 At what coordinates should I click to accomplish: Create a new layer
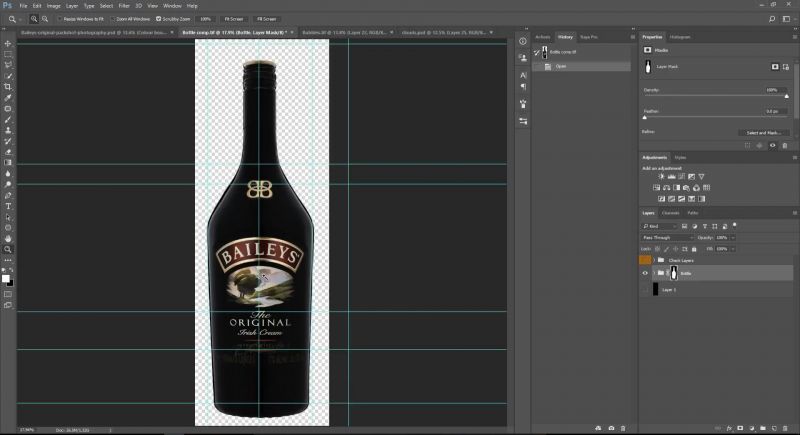tap(774, 428)
